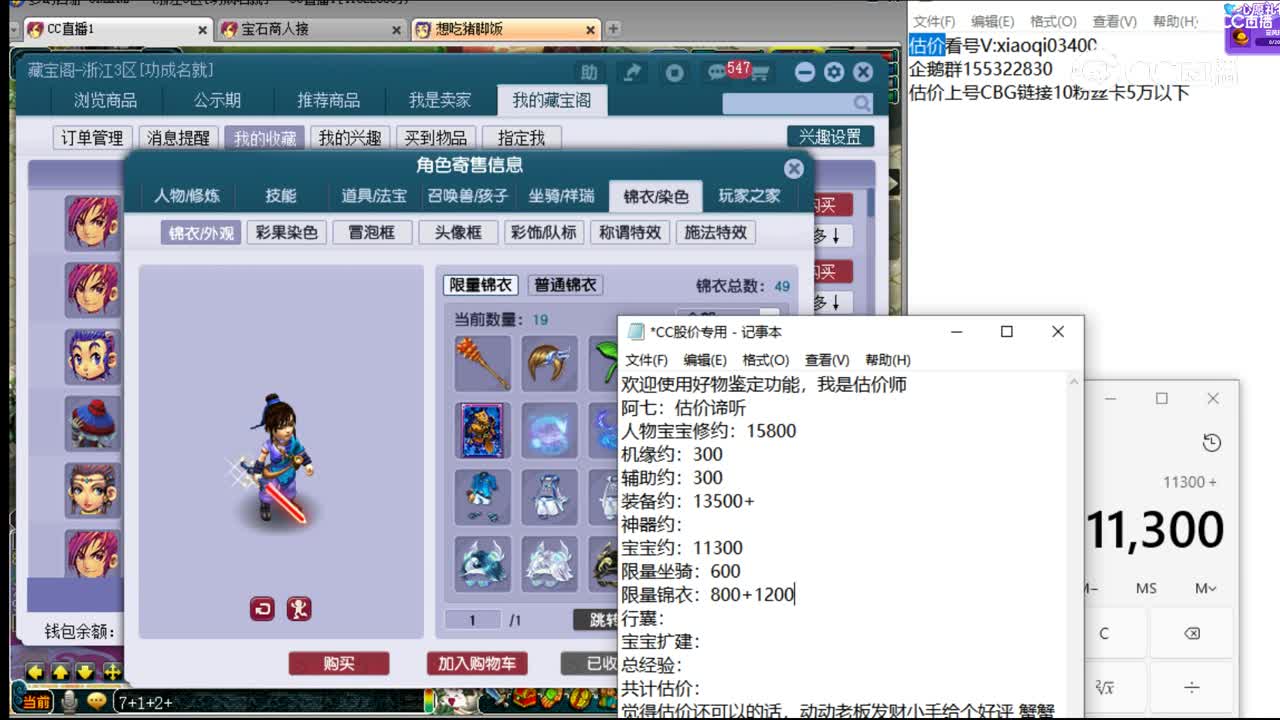This screenshot has width=1280, height=720.
Task: Click the four-way move arrow icon
Action: click(x=112, y=672)
